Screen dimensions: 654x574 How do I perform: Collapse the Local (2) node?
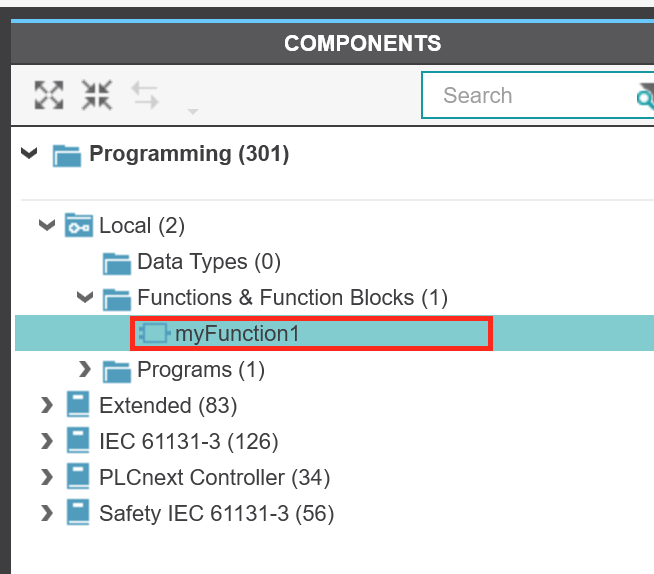coord(47,225)
